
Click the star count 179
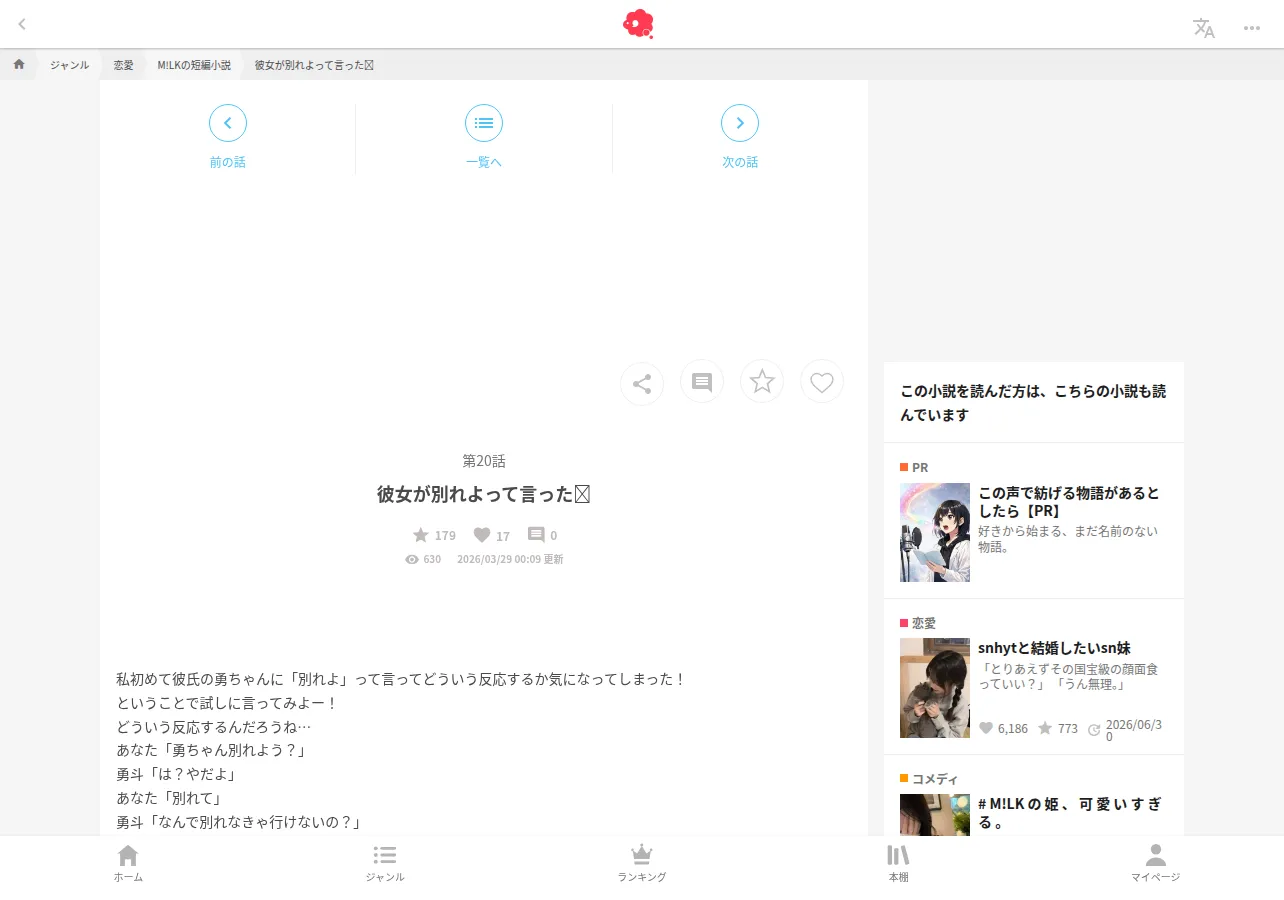(434, 535)
